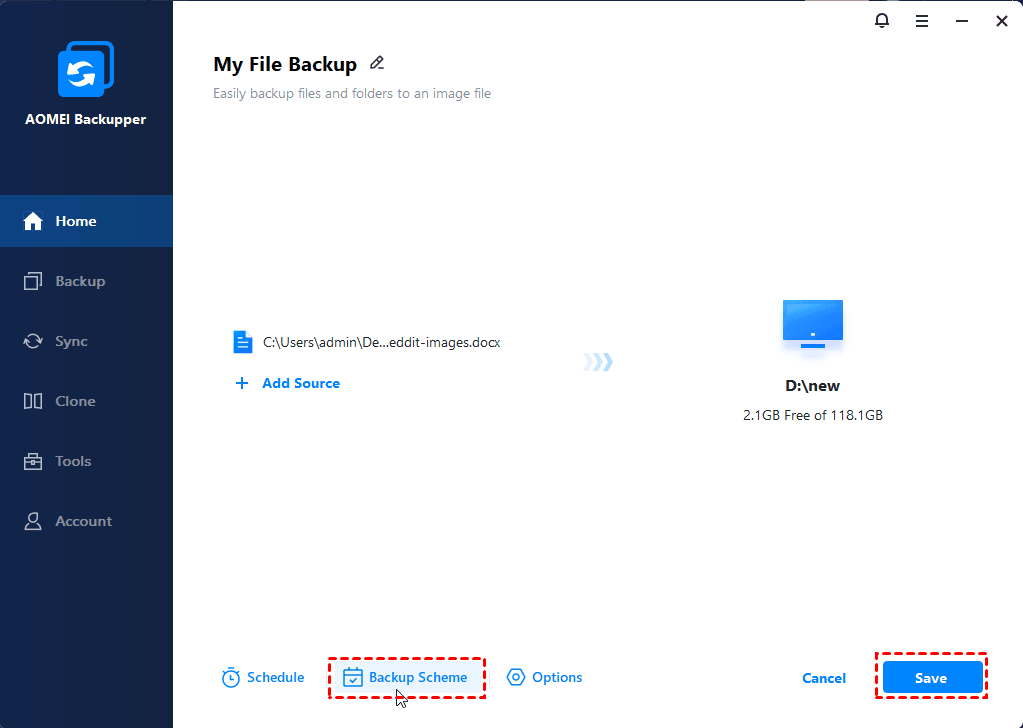Open the Sync section
The height and width of the screenshot is (728, 1023).
[86, 341]
